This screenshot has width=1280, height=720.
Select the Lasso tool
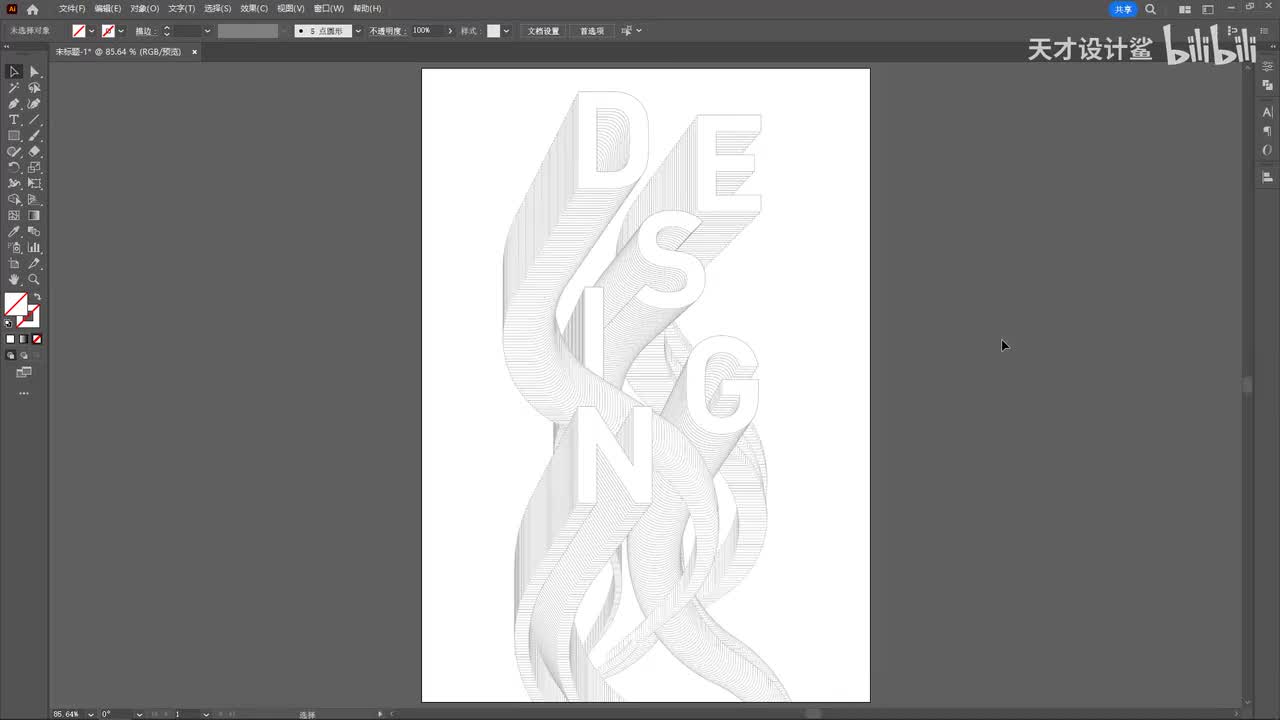click(34, 88)
